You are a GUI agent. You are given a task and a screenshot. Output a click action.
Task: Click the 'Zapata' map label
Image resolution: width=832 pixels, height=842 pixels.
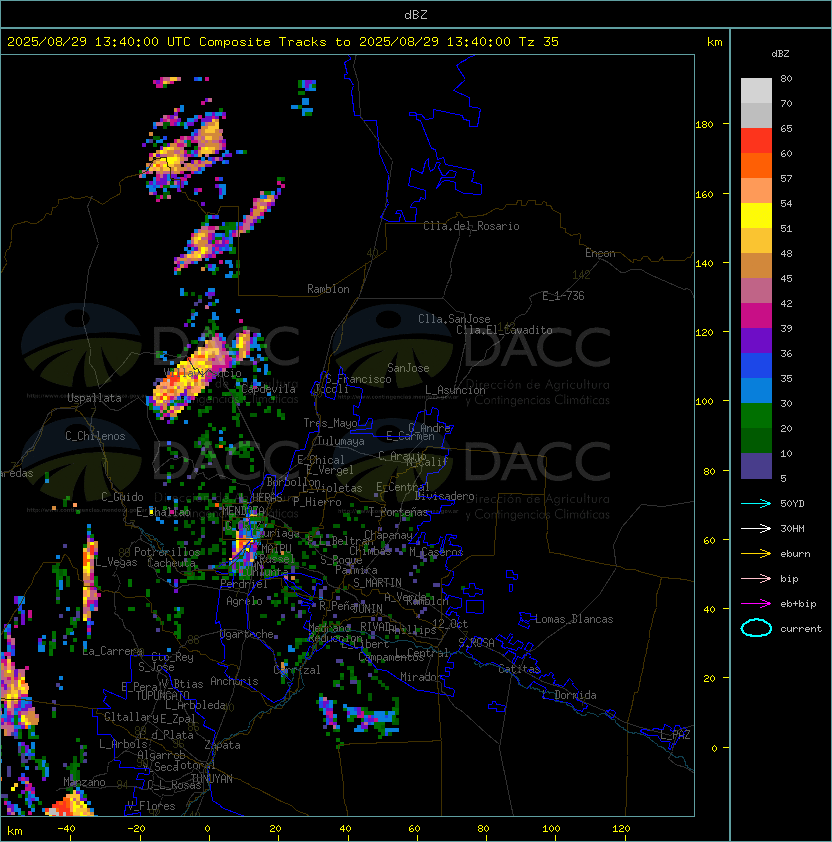(222, 745)
